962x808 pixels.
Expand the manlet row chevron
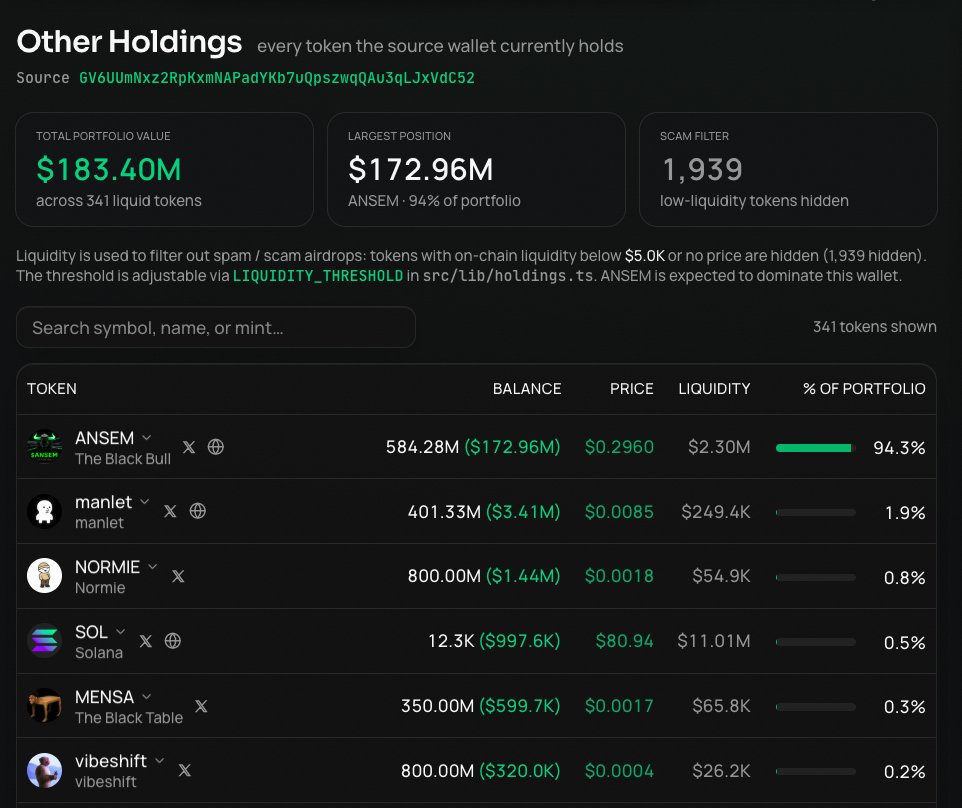click(145, 502)
